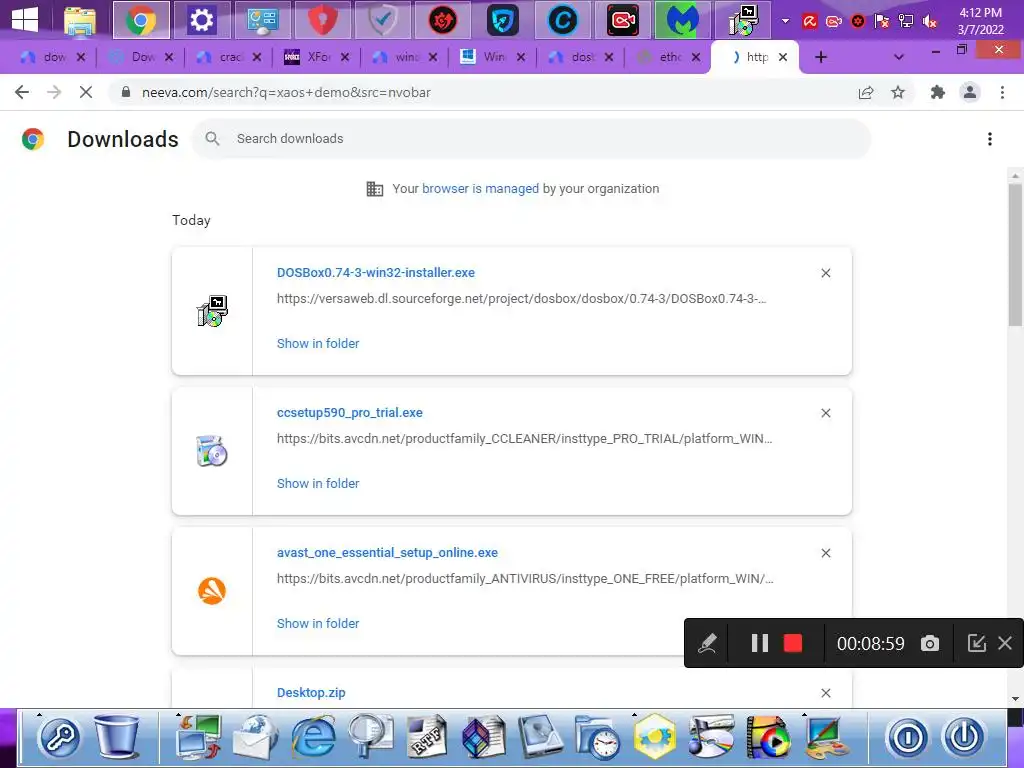Open Internet Explorer from the dock
The height and width of the screenshot is (768, 1024).
tap(313, 737)
